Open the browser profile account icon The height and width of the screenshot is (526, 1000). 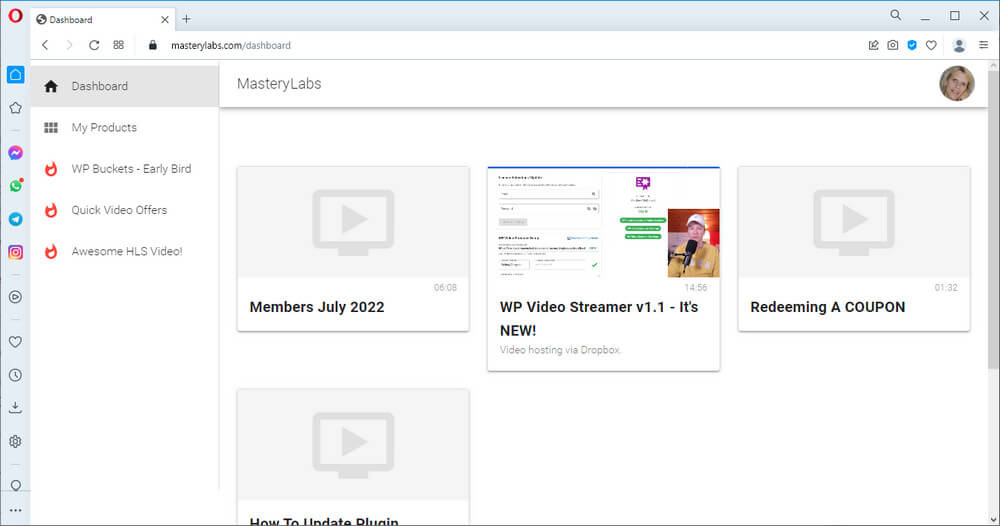[959, 45]
